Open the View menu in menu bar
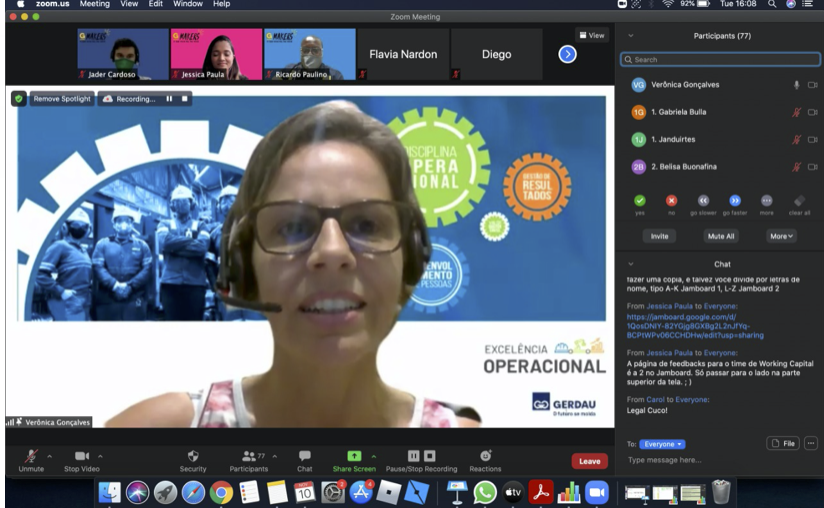824x508 pixels. [x=129, y=4]
